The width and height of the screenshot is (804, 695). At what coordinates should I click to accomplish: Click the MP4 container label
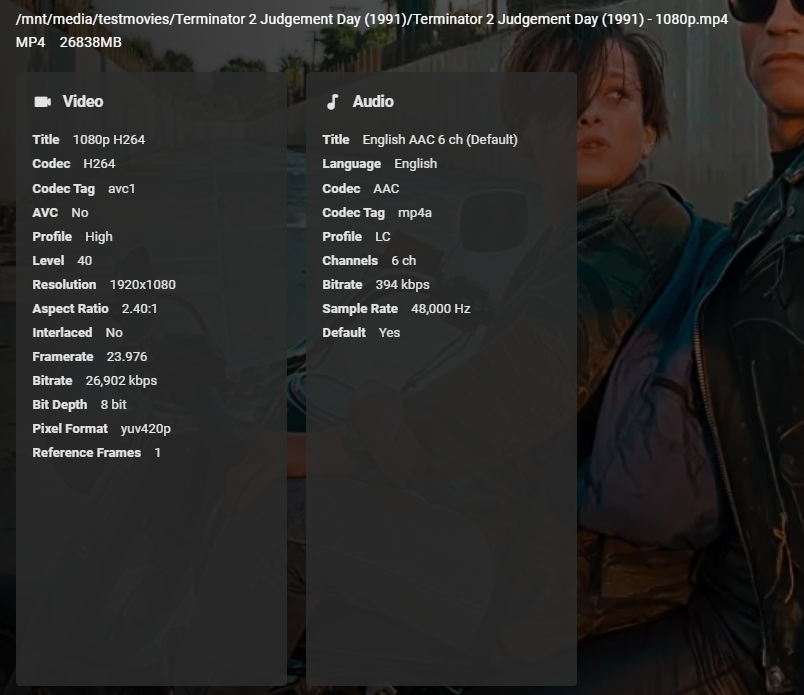tap(30, 42)
